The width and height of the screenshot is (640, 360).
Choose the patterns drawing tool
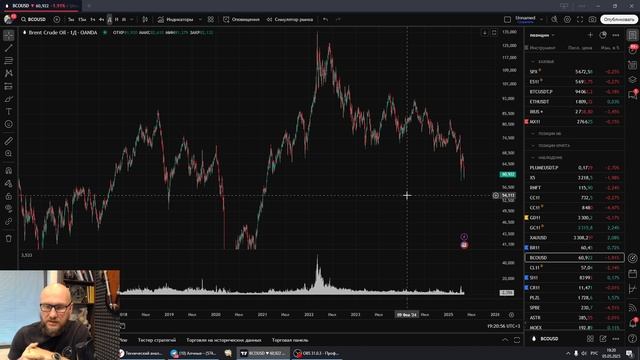point(9,73)
